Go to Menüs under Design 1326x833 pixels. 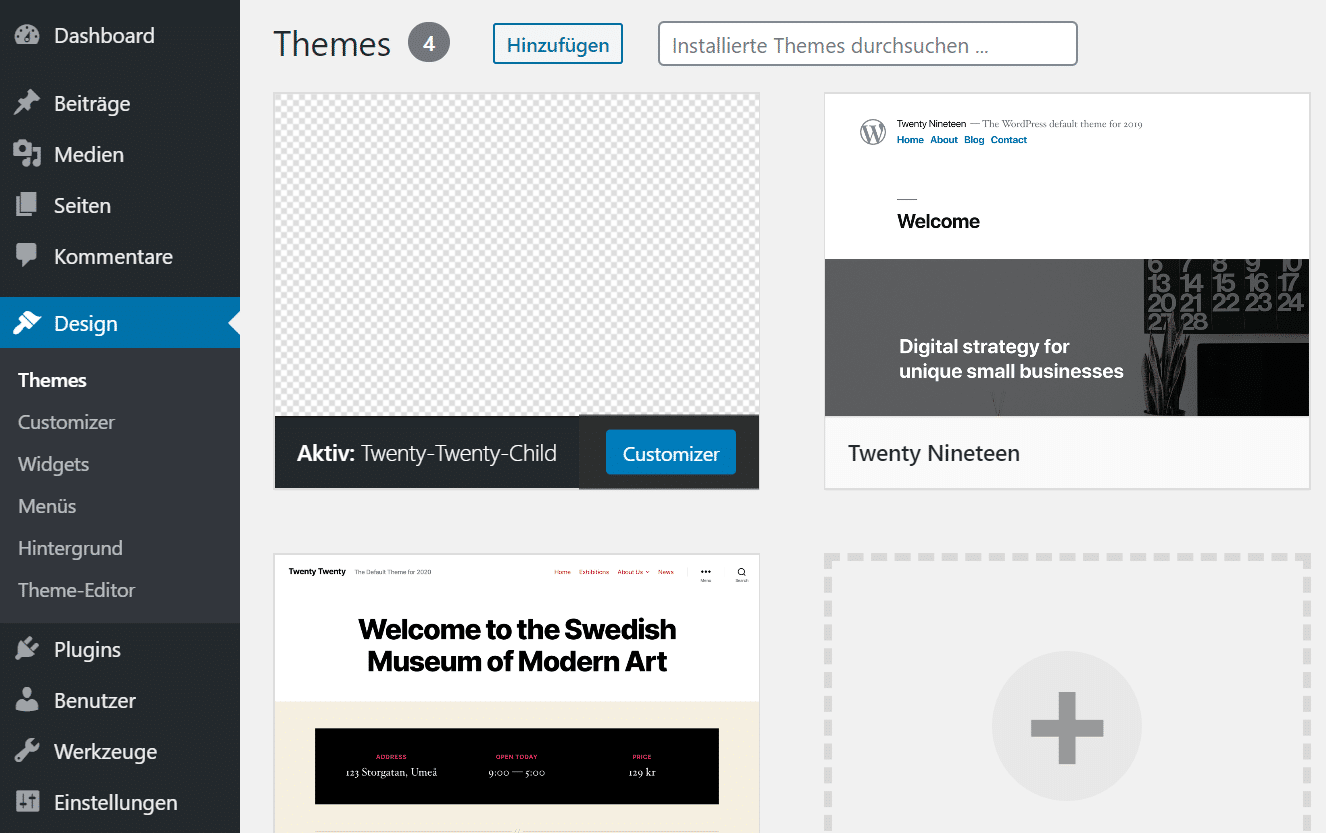[x=47, y=506]
